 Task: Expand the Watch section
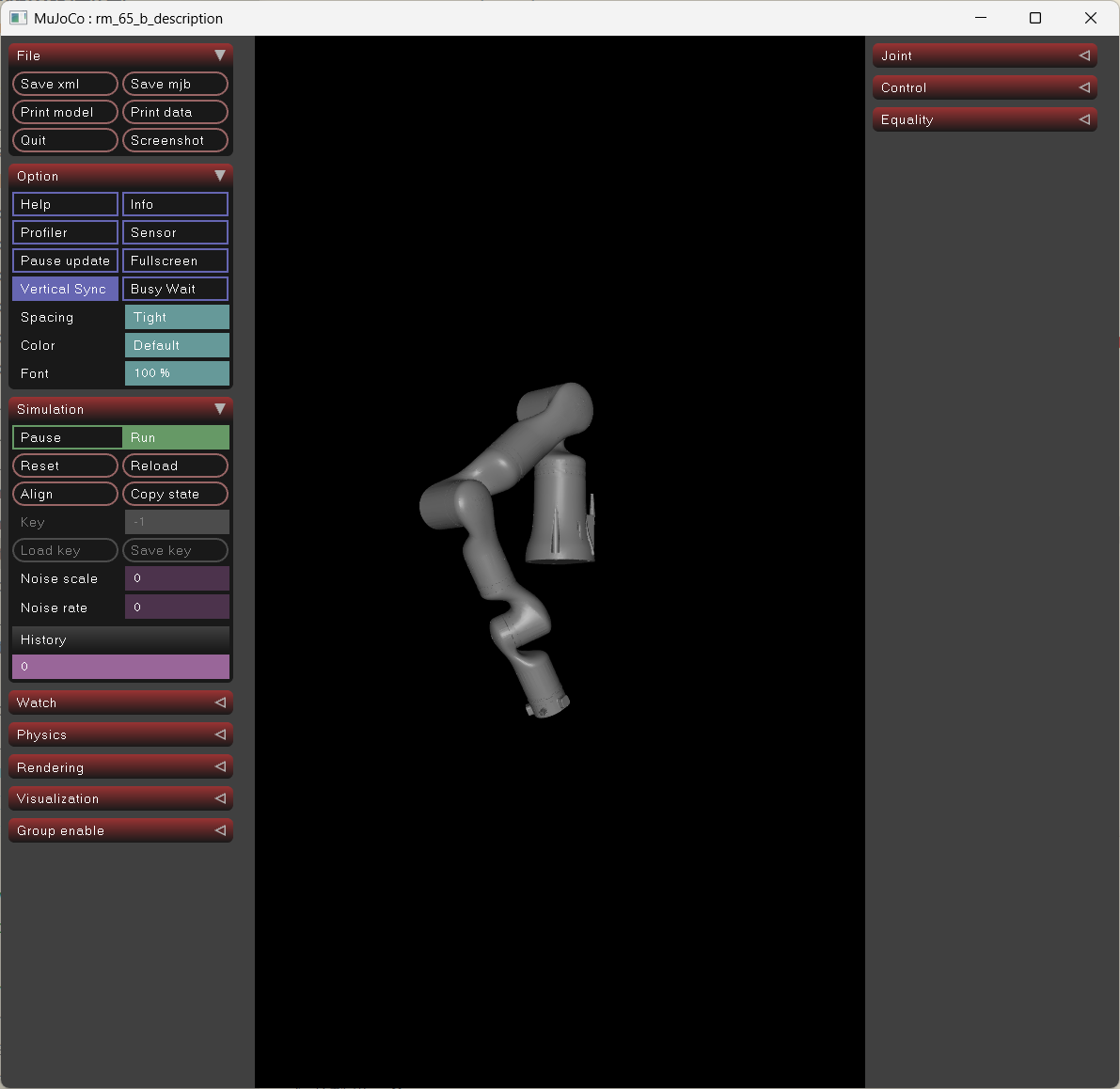pyautogui.click(x=120, y=702)
